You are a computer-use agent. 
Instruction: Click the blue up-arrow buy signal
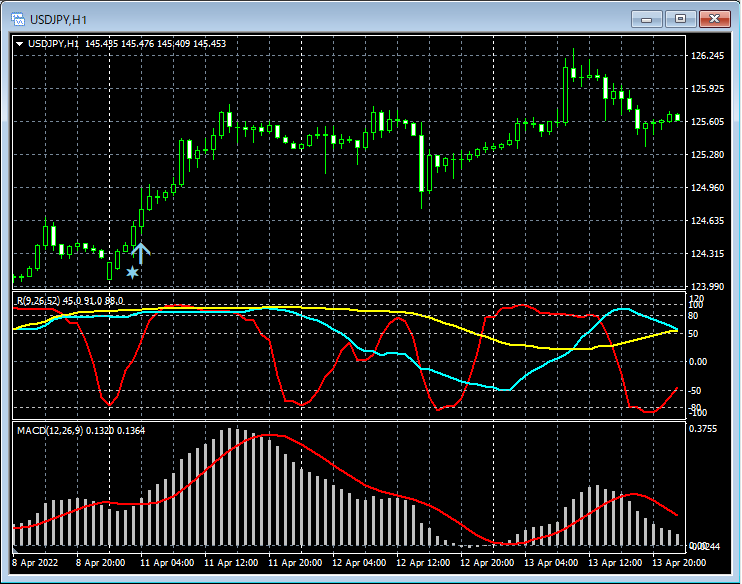point(140,252)
